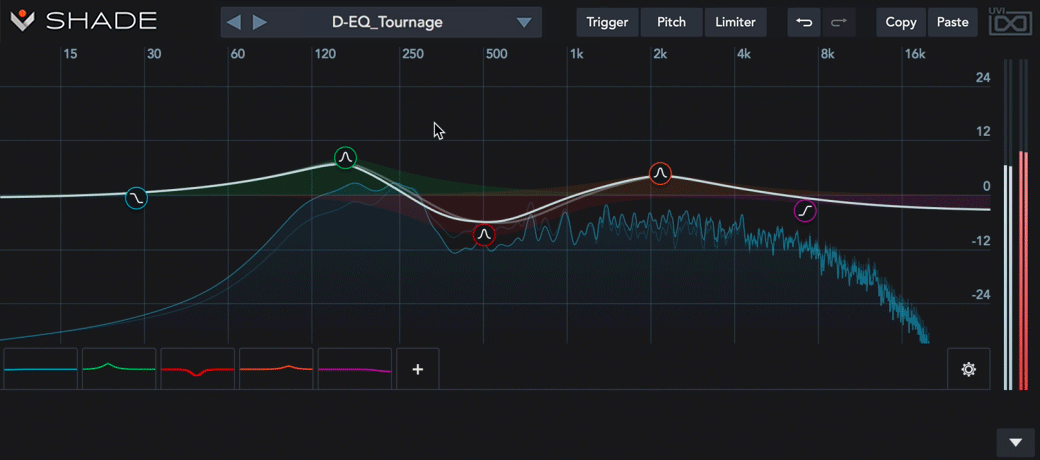Click the -24 dB scale label
1040x460 pixels.
point(981,295)
